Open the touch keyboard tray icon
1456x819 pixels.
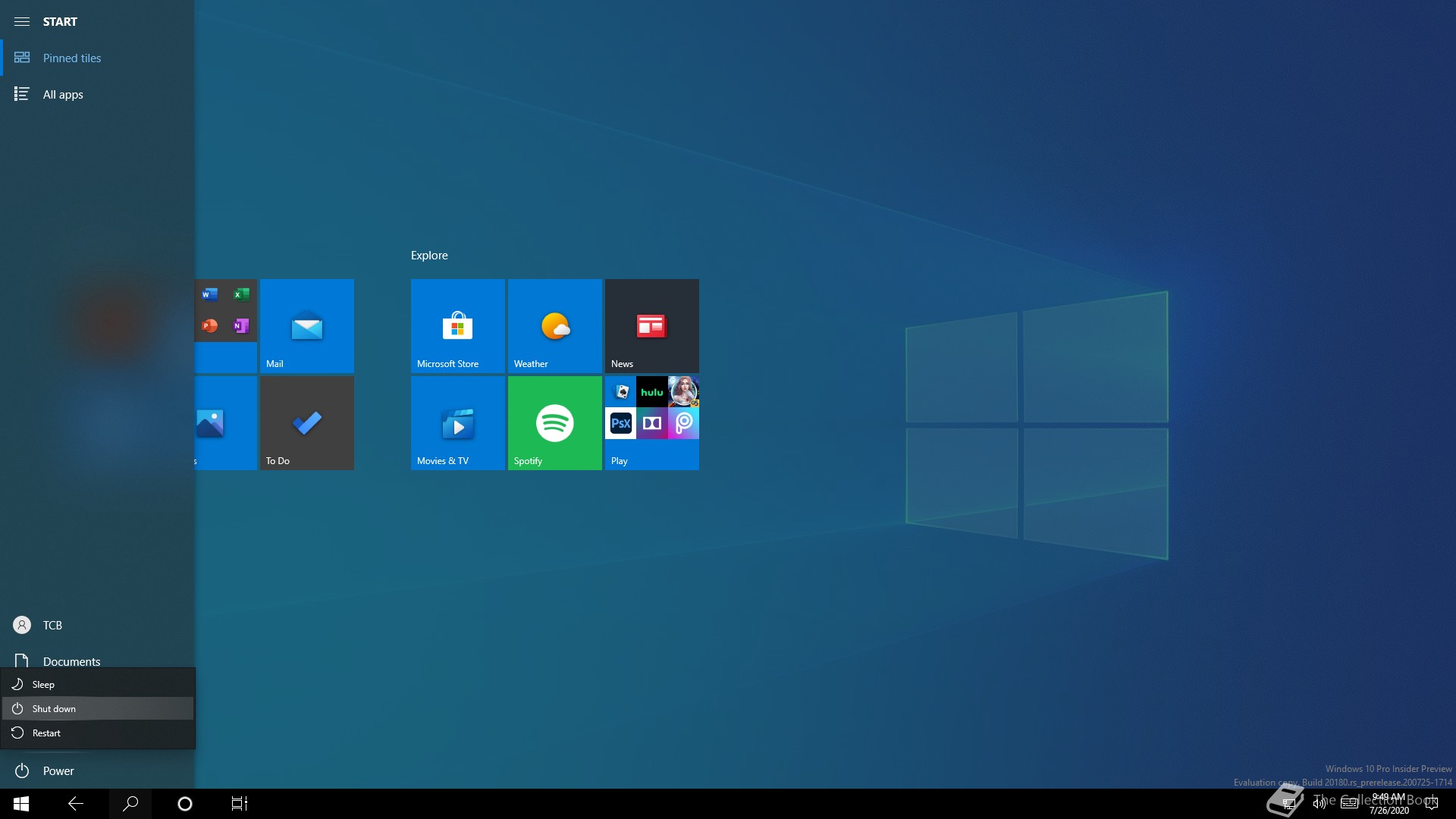tap(1350, 804)
